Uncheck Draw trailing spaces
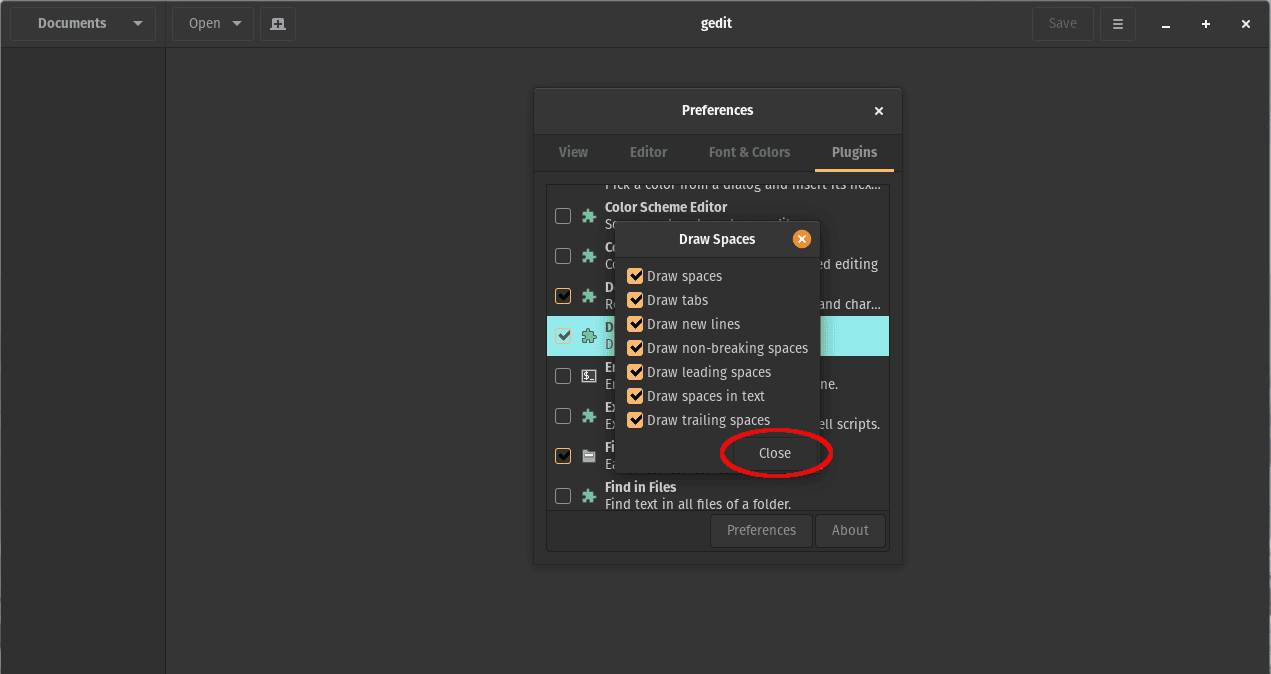 click(635, 420)
